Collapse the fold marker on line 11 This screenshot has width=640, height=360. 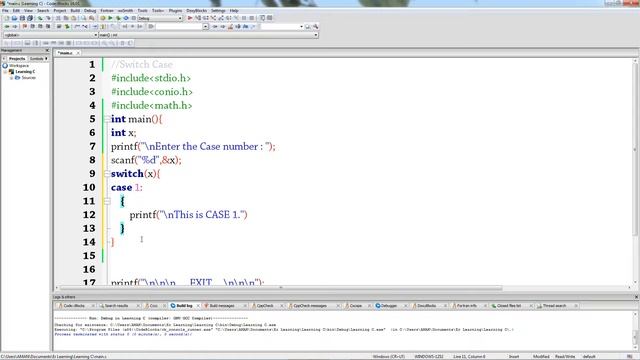(107, 201)
